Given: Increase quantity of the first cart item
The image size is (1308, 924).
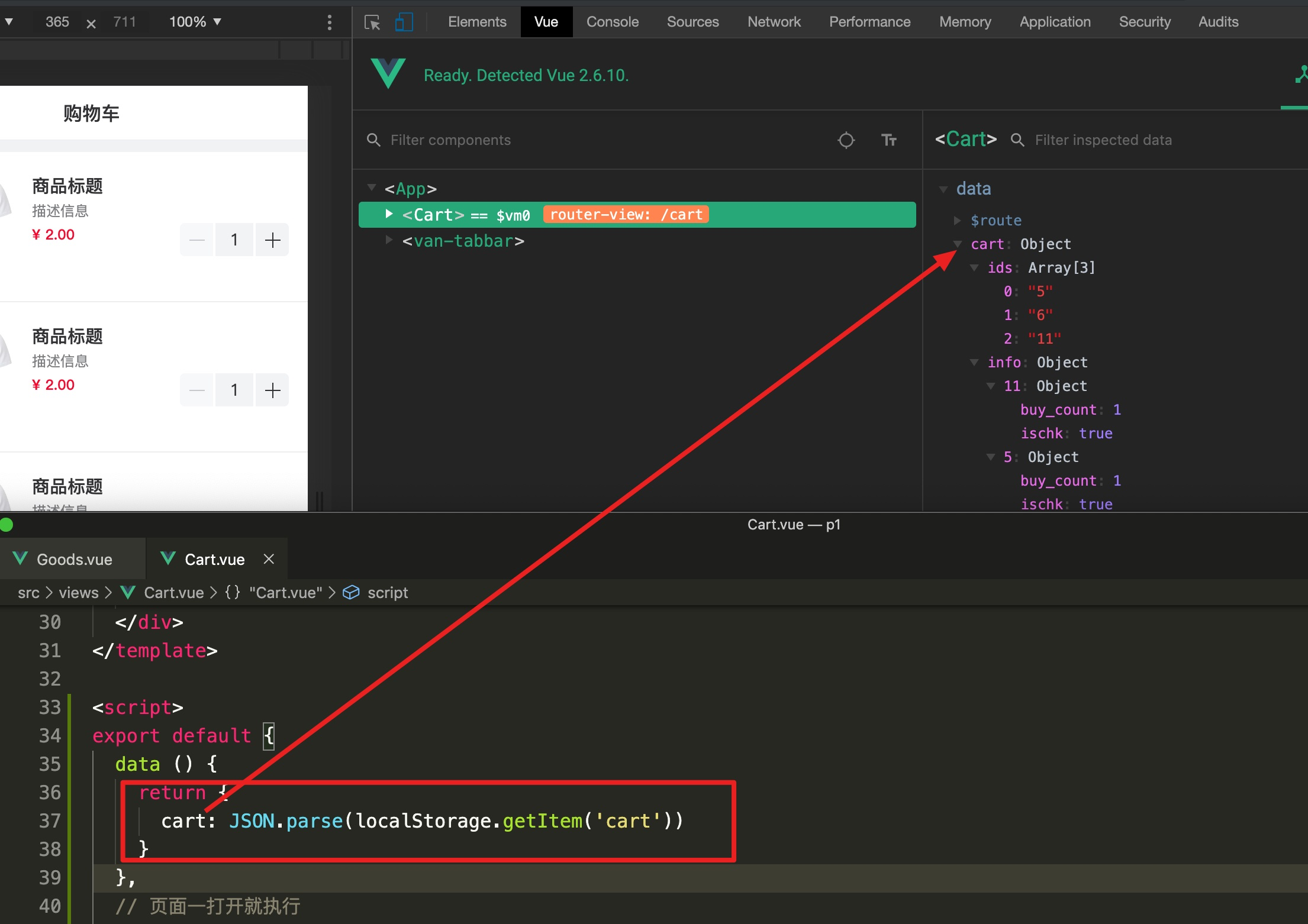Looking at the screenshot, I should point(272,240).
